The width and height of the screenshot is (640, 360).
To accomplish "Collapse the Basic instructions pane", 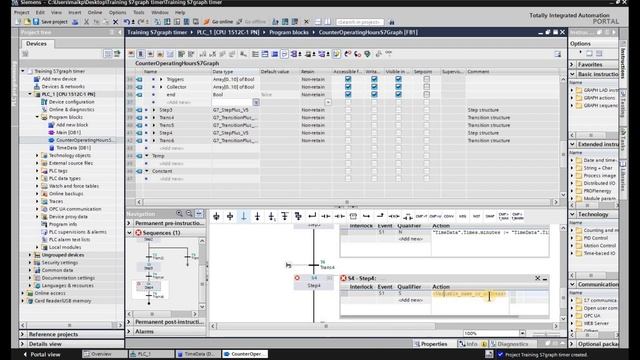I will (x=572, y=74).
